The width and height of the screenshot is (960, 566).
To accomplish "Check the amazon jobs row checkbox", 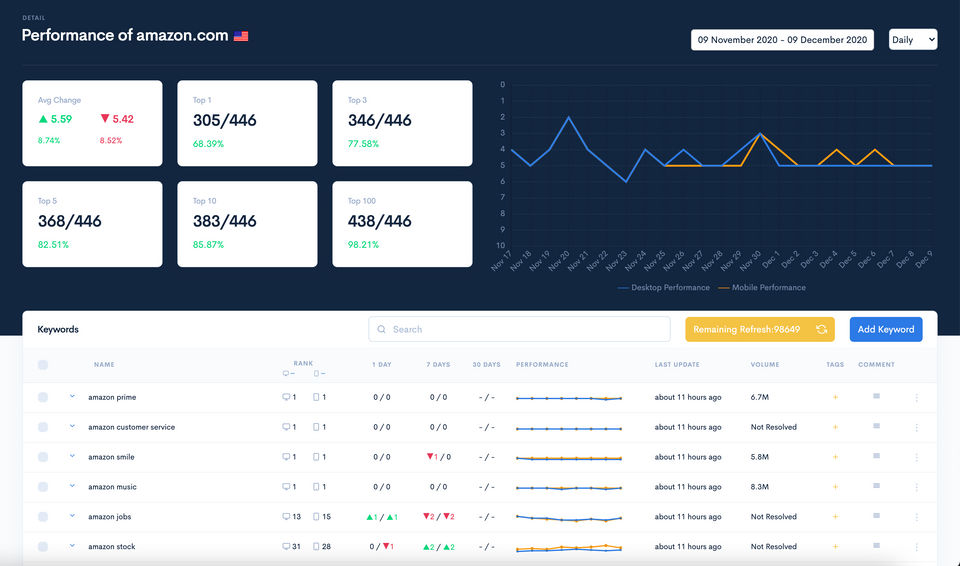I will [43, 517].
